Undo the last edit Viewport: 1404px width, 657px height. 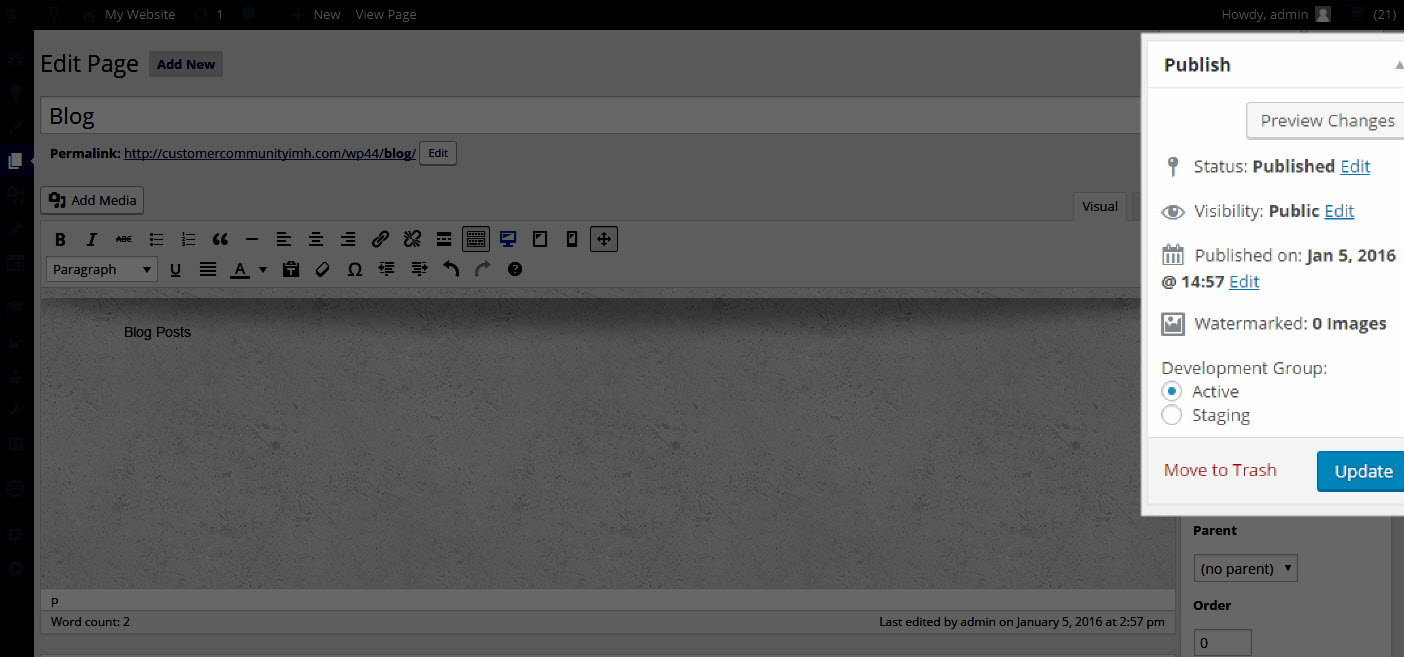tap(451, 269)
